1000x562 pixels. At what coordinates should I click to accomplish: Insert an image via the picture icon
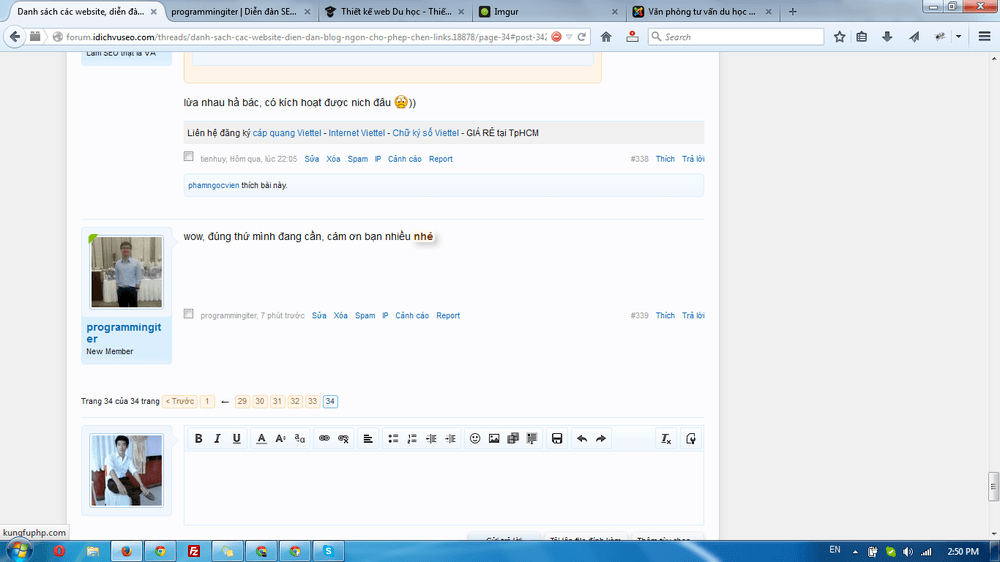coord(494,438)
